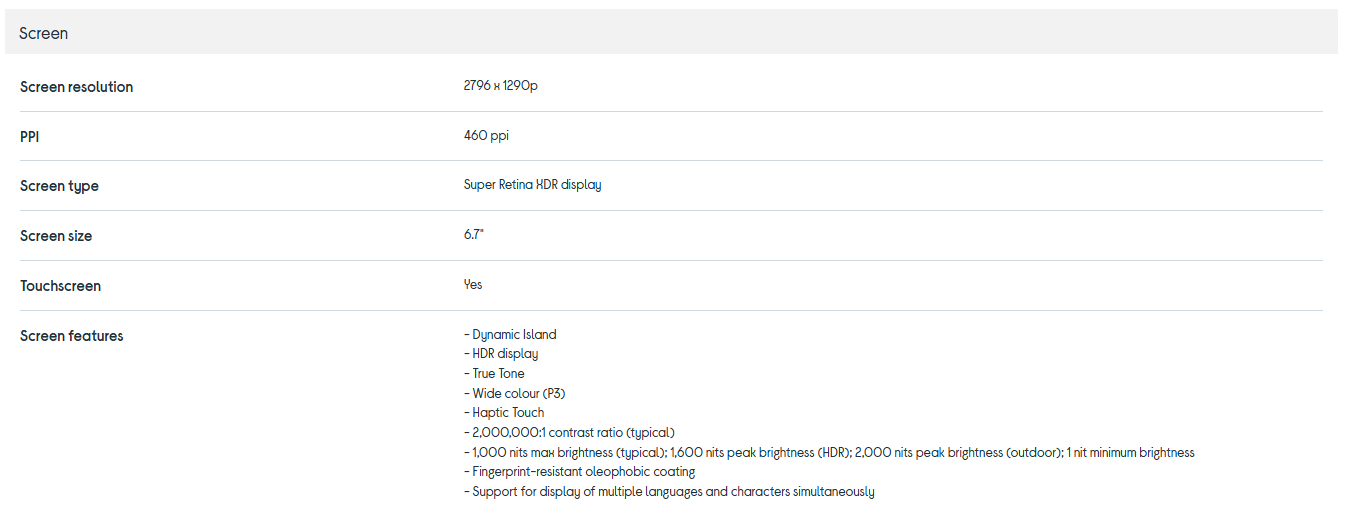Select the 6.7" screen size value
This screenshot has height=506, width=1345.
pos(474,235)
